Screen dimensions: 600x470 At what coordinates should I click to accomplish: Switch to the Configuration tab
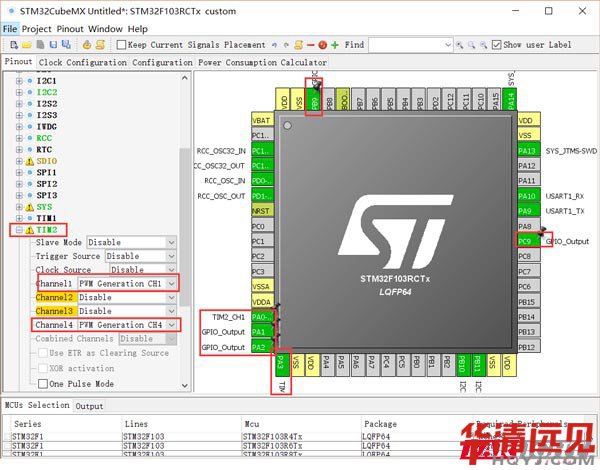[x=162, y=62]
